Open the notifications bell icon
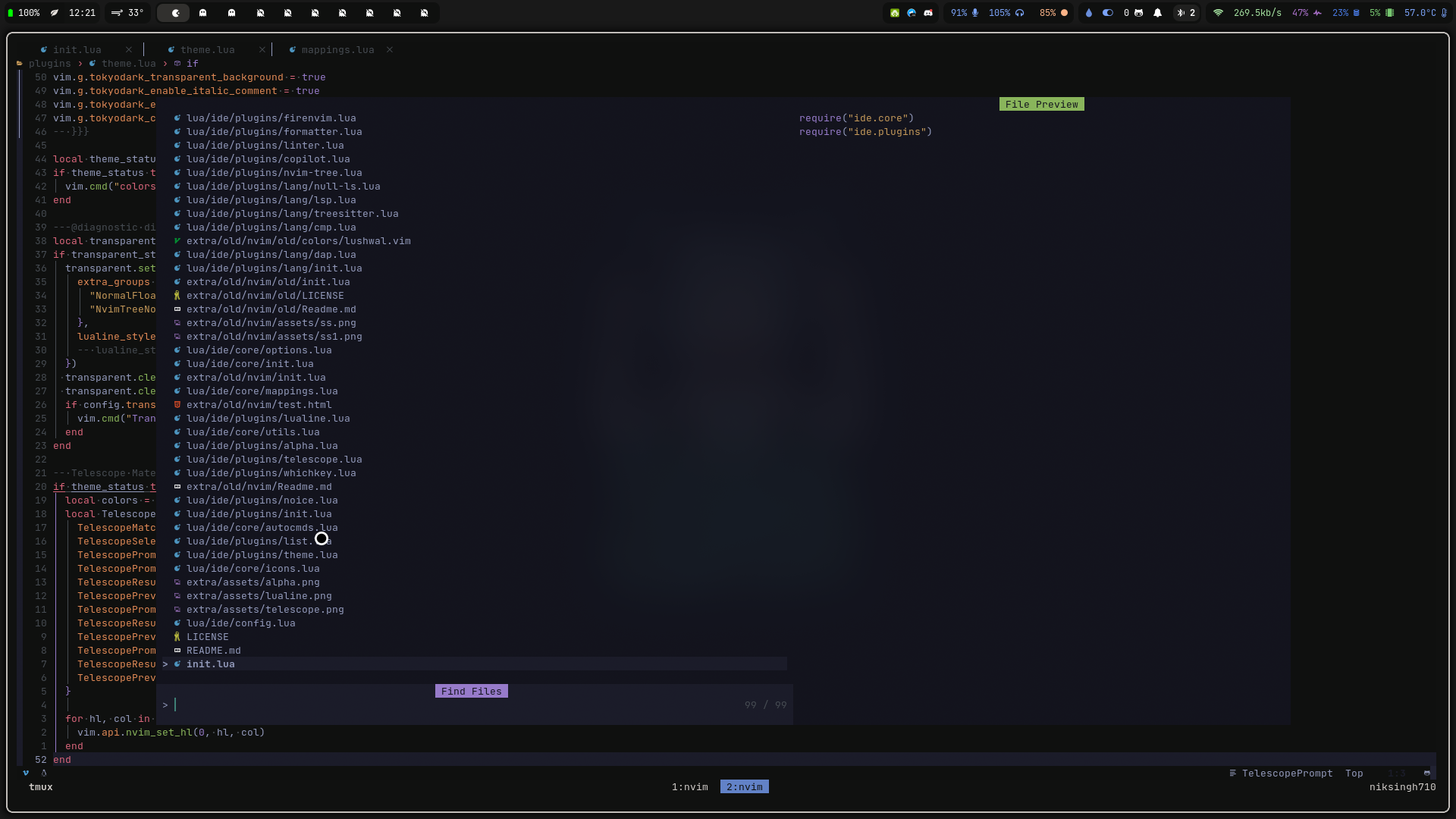The width and height of the screenshot is (1456, 819). (x=1157, y=13)
